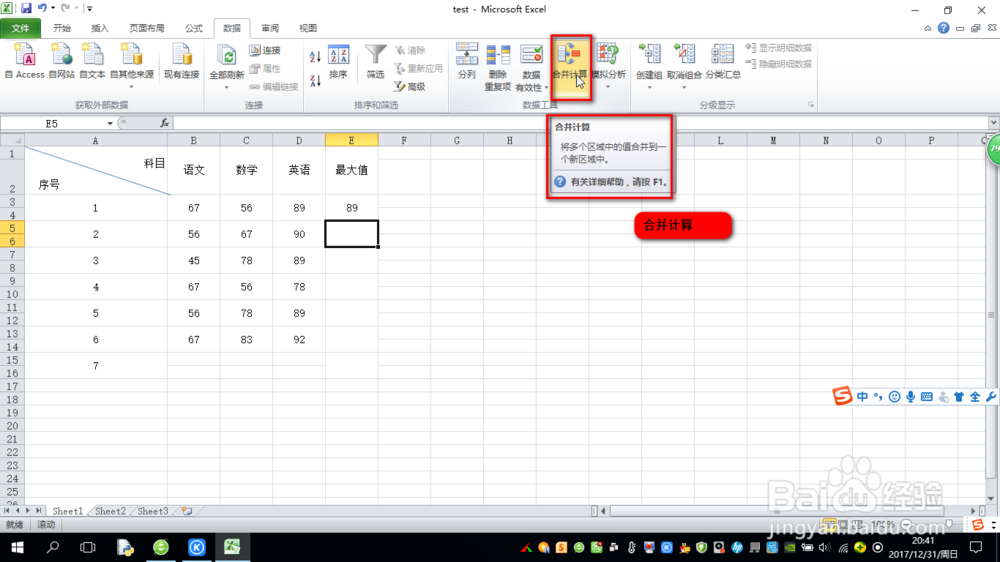Click Ungroup (取消组合) icon

(x=684, y=55)
